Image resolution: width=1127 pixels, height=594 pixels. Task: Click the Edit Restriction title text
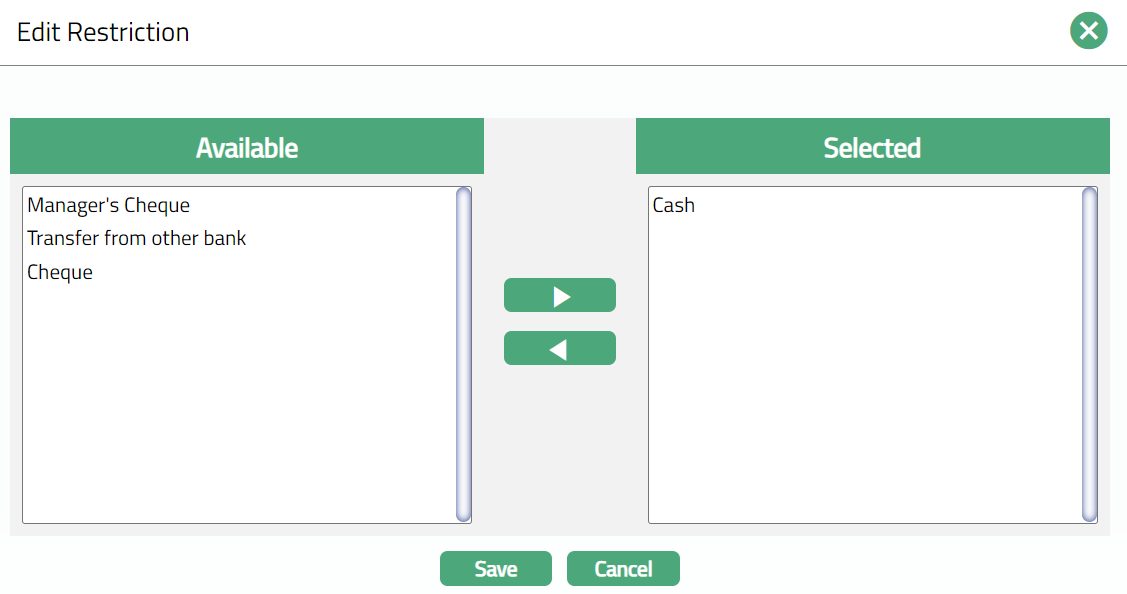pyautogui.click(x=103, y=32)
